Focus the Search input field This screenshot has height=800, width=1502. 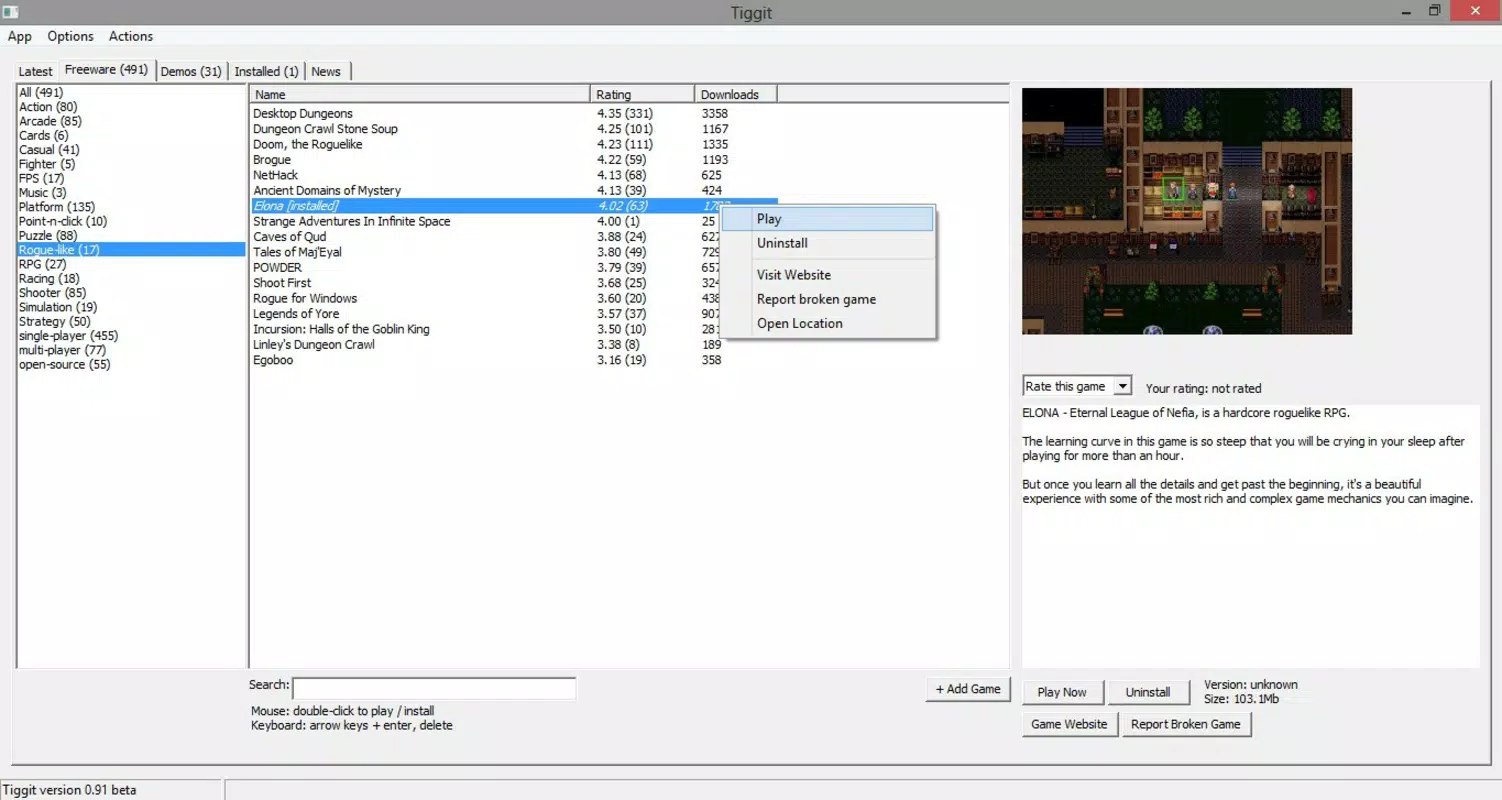tap(434, 688)
